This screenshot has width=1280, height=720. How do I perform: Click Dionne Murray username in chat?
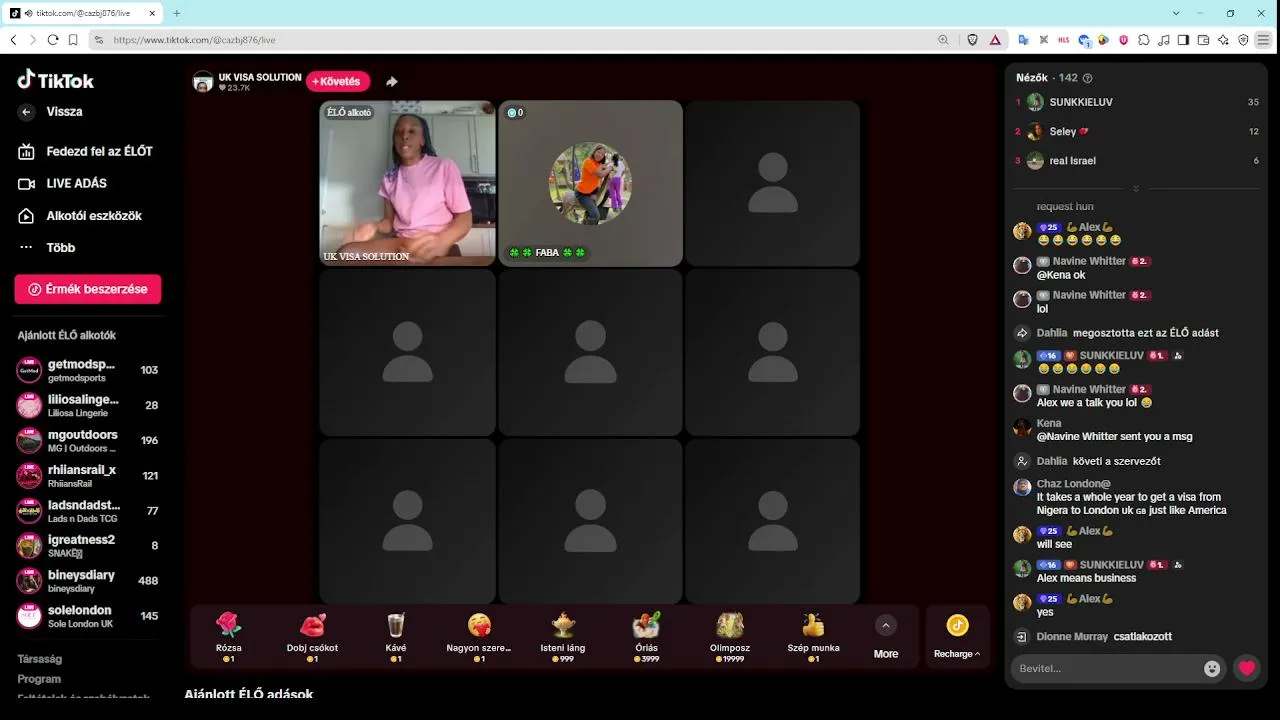tap(1072, 636)
